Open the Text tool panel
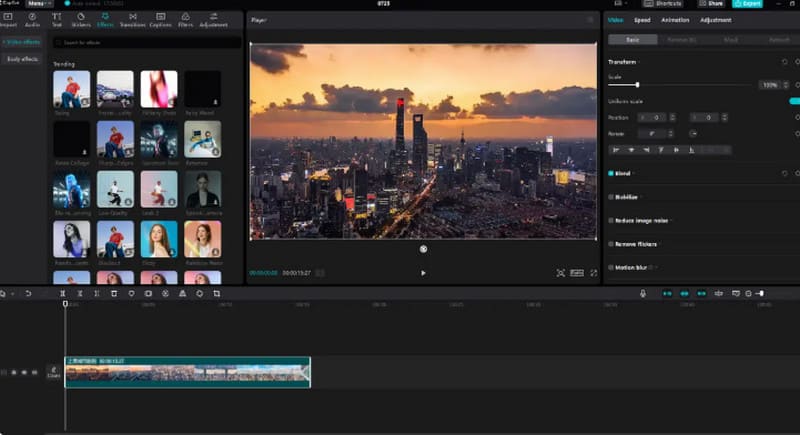The image size is (800, 435). [57, 20]
